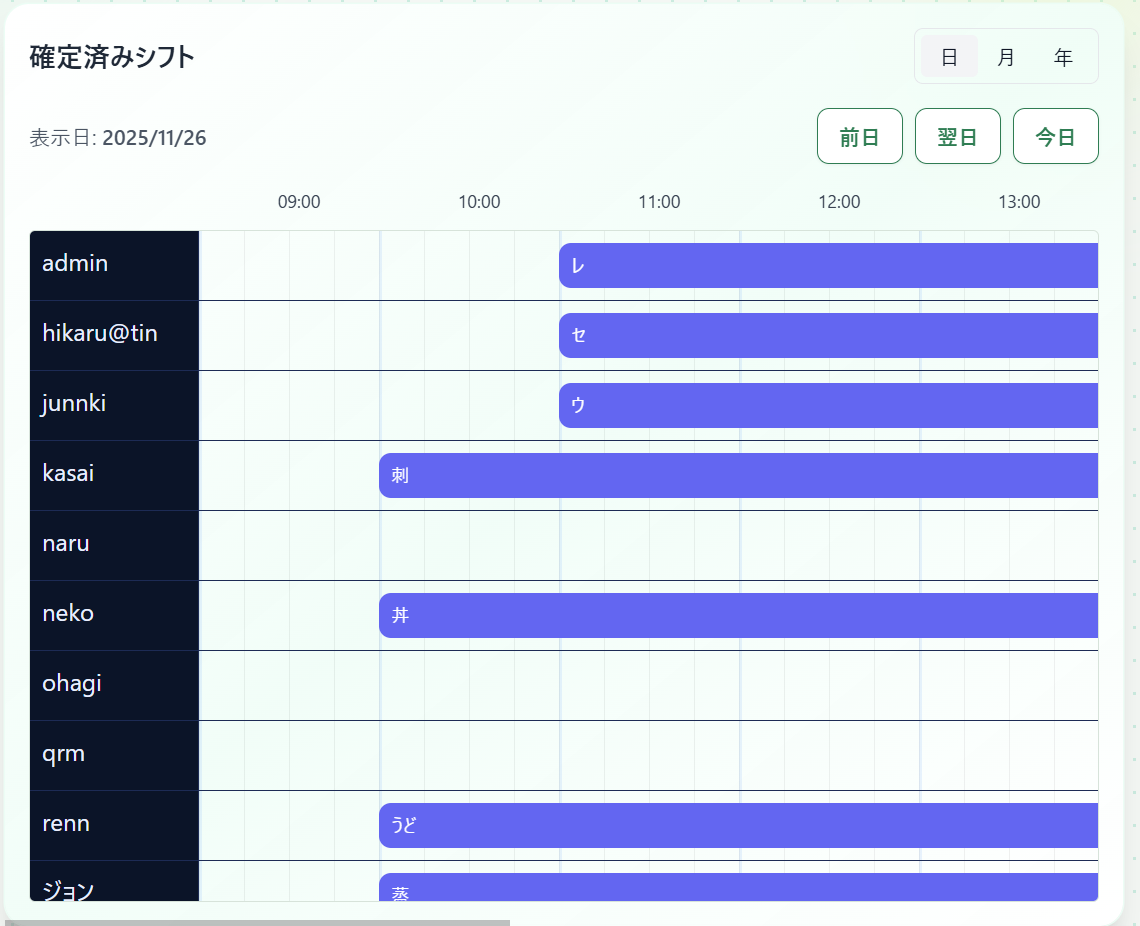Click the 12:00 time header

pos(839,202)
